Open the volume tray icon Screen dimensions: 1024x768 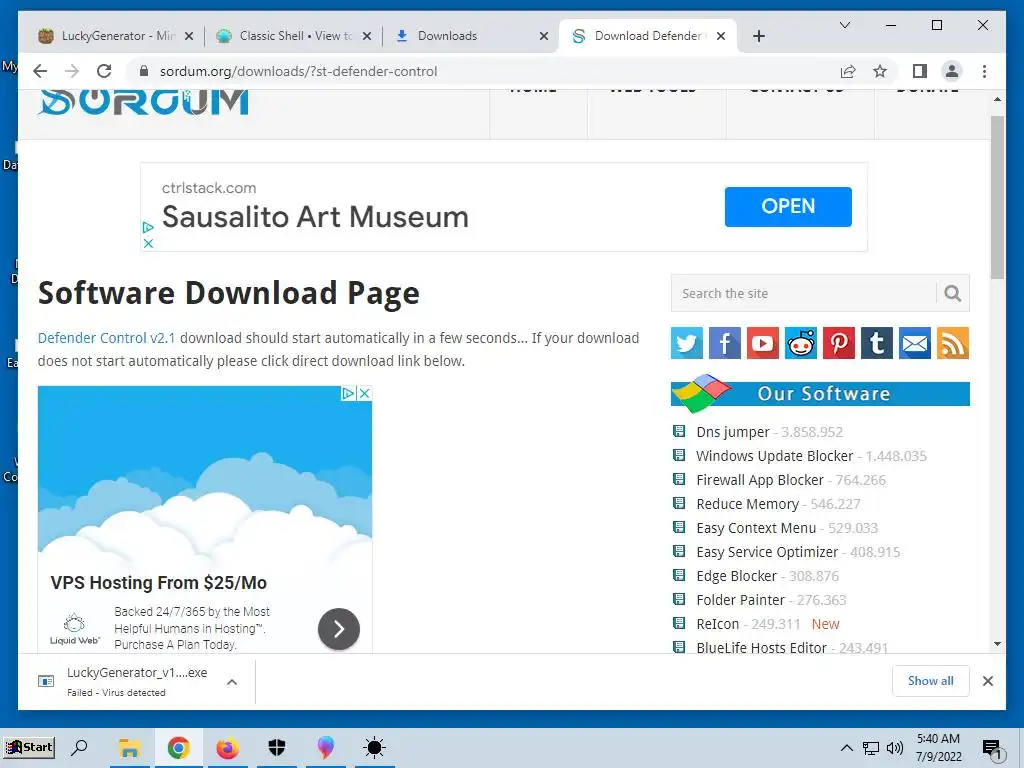(895, 748)
